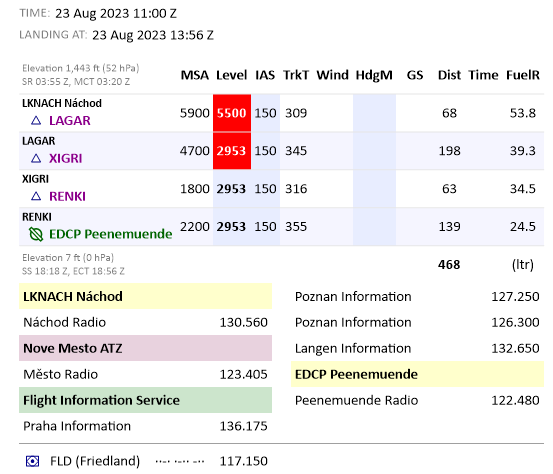Select the Nove Mesto ATZ header

click(x=145, y=348)
